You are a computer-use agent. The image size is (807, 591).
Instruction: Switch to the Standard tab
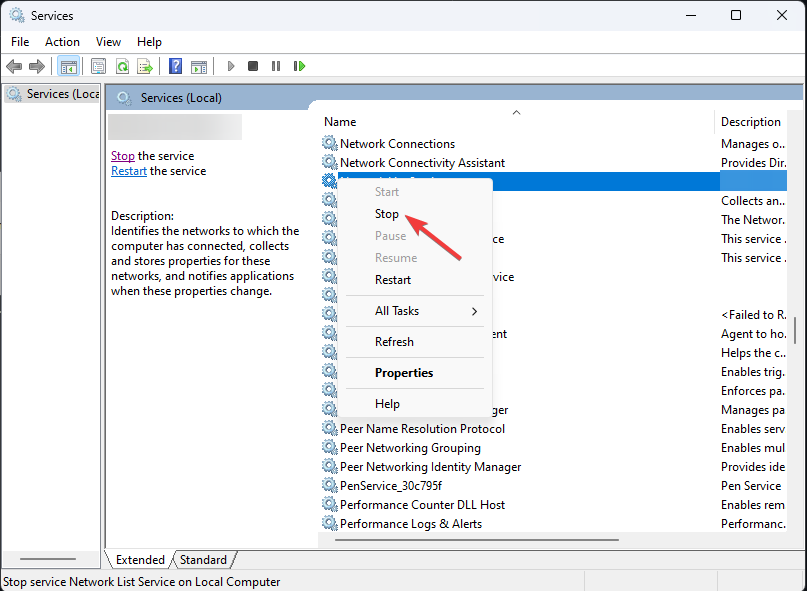(x=203, y=560)
